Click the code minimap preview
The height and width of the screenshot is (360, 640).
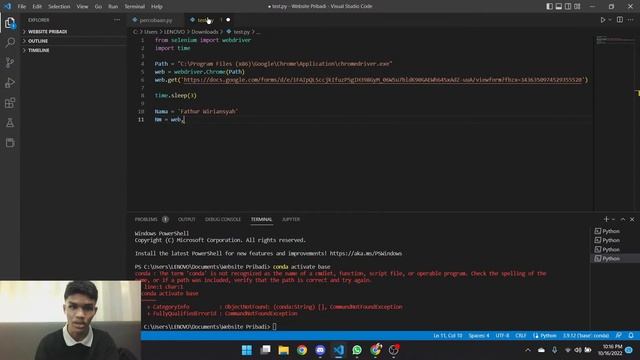point(615,40)
